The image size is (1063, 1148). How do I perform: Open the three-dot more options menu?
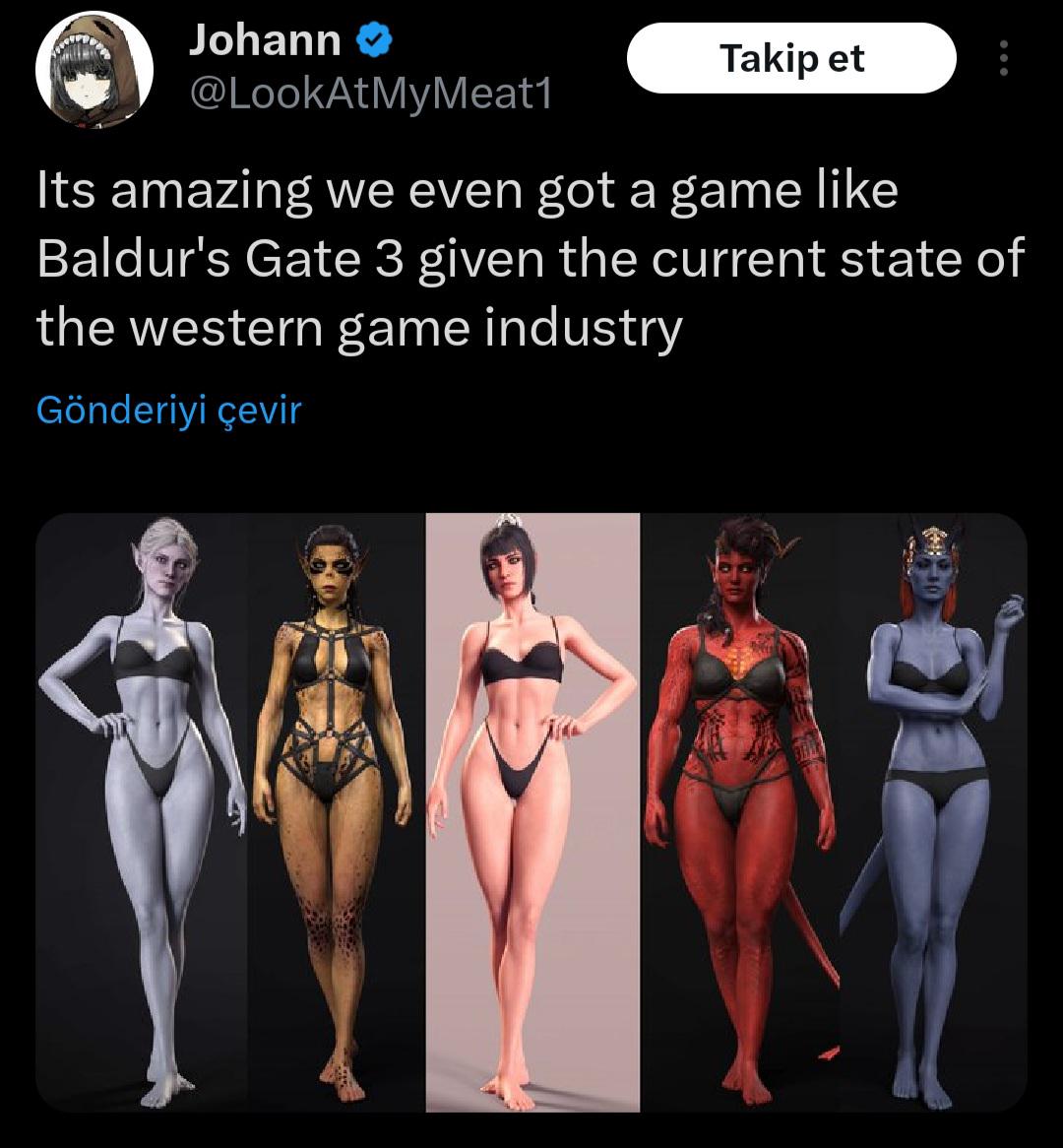[x=1003, y=58]
